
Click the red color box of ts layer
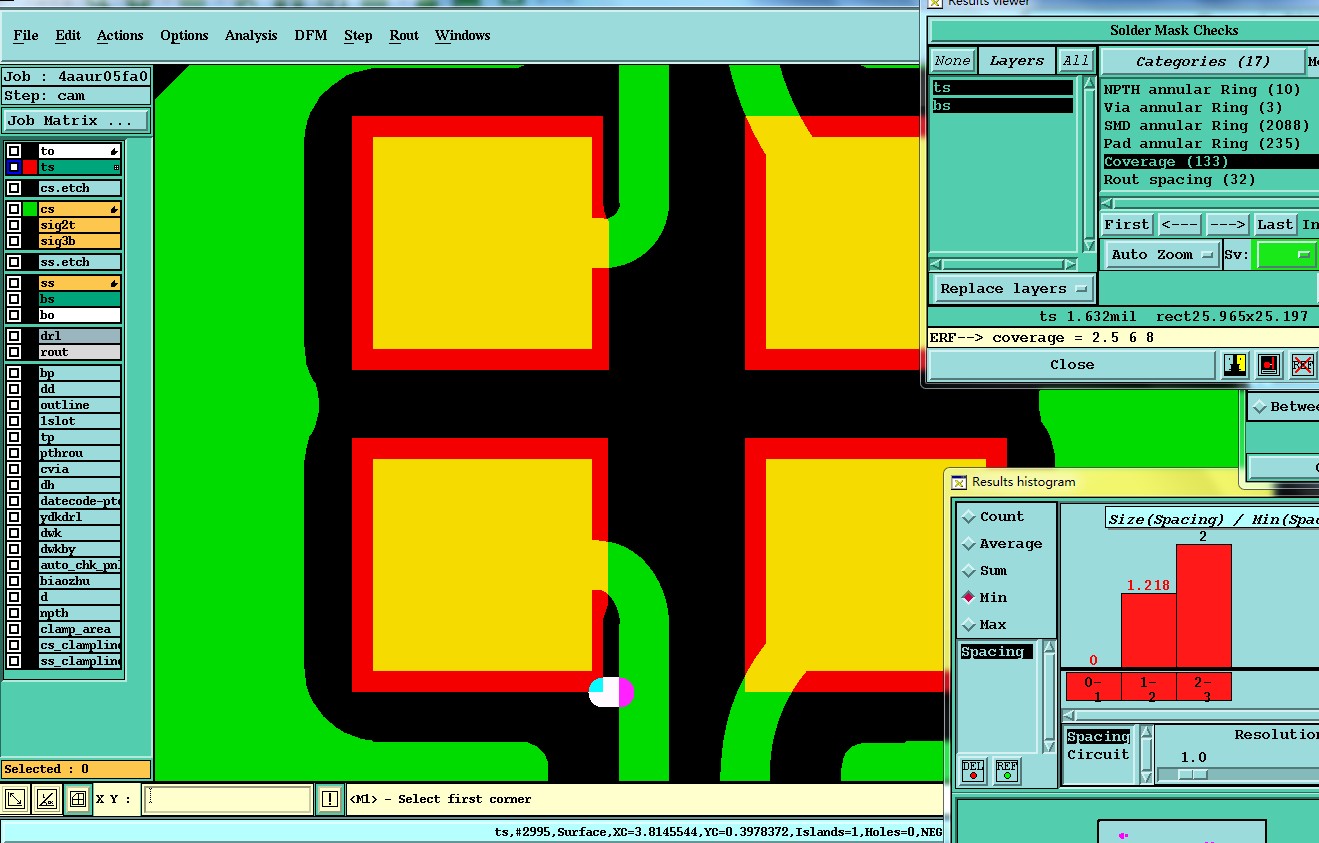pos(30,167)
